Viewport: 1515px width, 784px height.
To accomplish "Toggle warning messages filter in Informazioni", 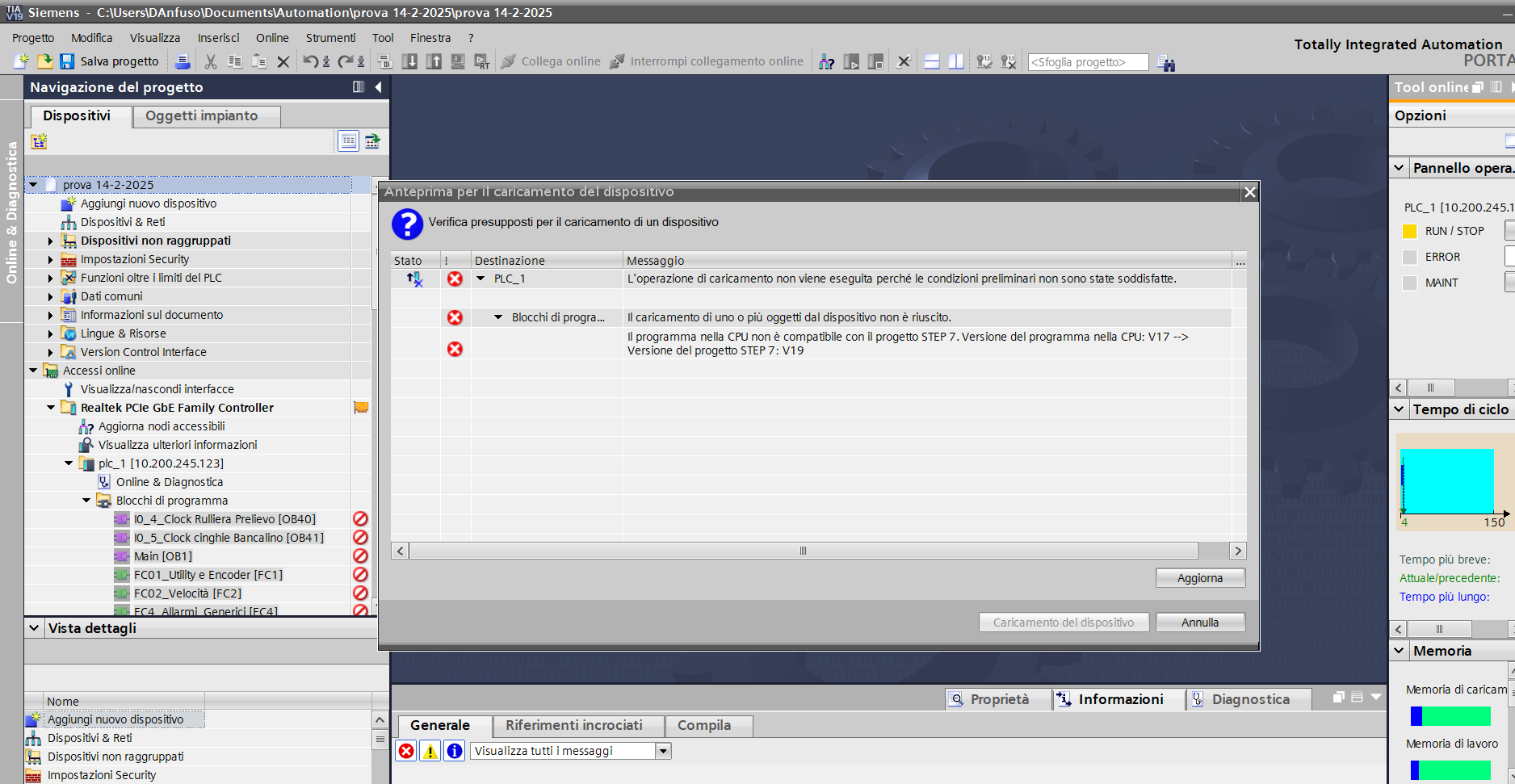I will 430,751.
